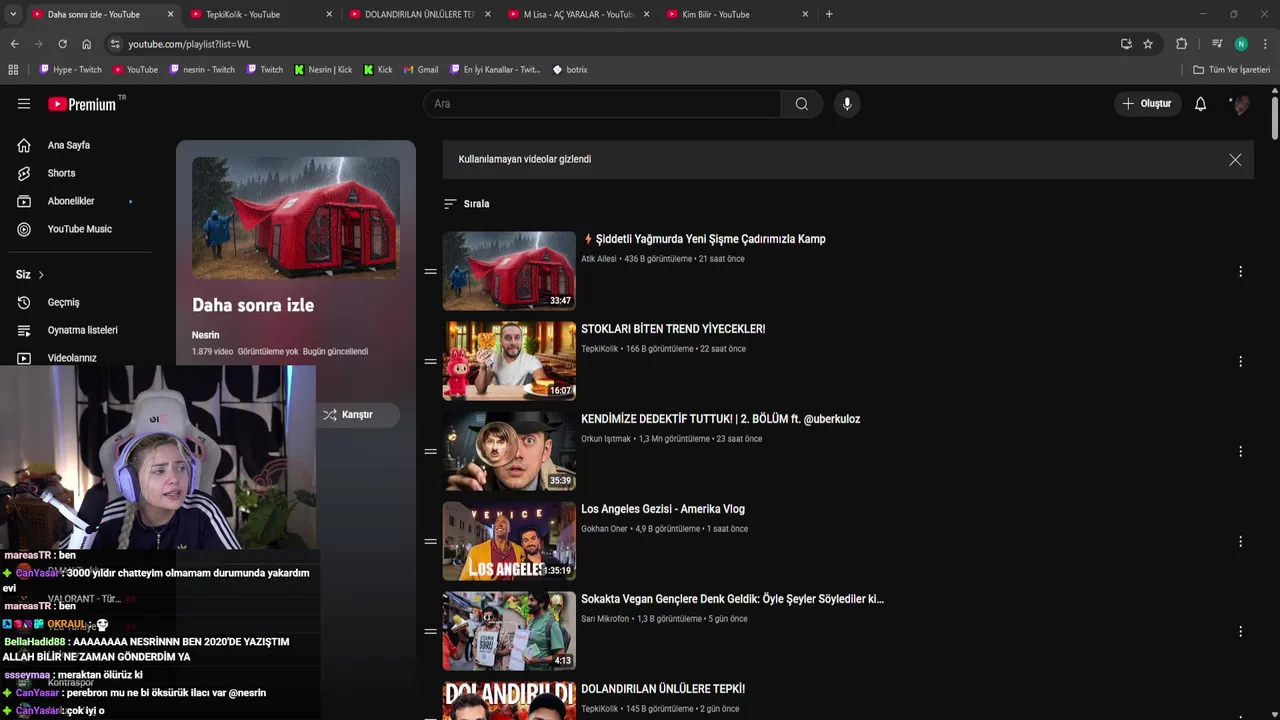
Task: Dismiss the unavailable videos hidden notice
Action: 1235,160
